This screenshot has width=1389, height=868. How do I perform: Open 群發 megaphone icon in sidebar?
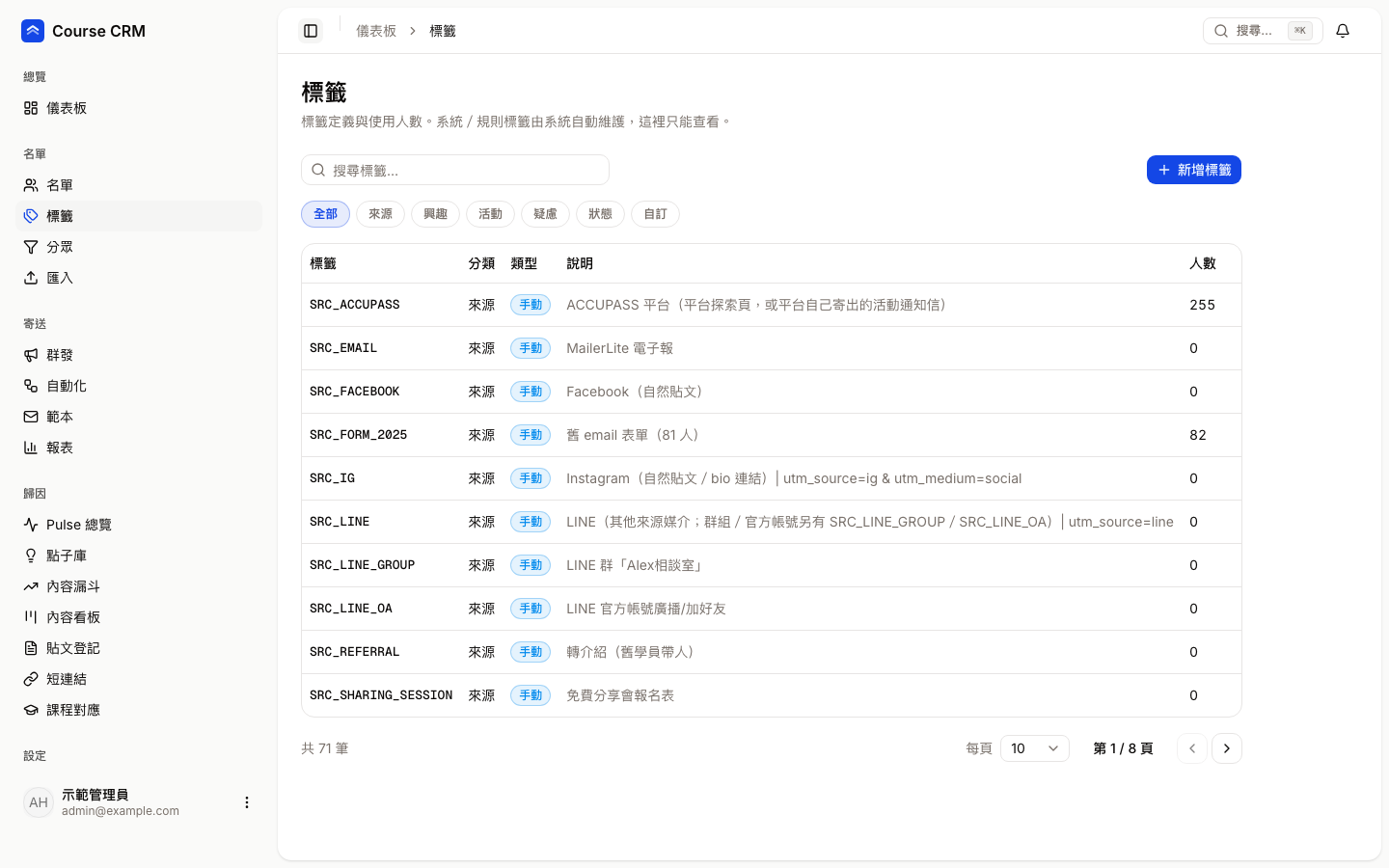point(31,355)
